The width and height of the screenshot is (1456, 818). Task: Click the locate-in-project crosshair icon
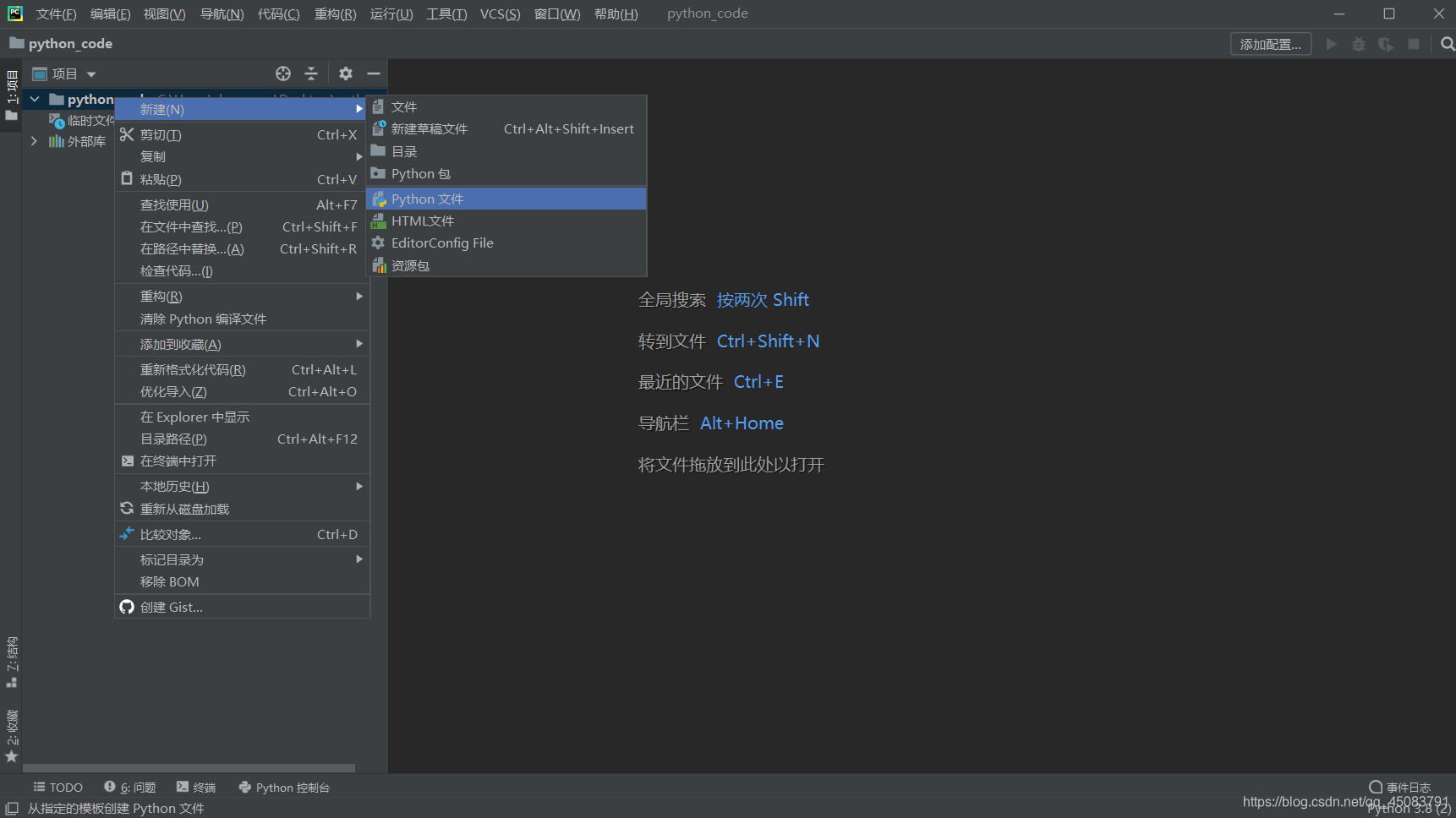pos(283,74)
